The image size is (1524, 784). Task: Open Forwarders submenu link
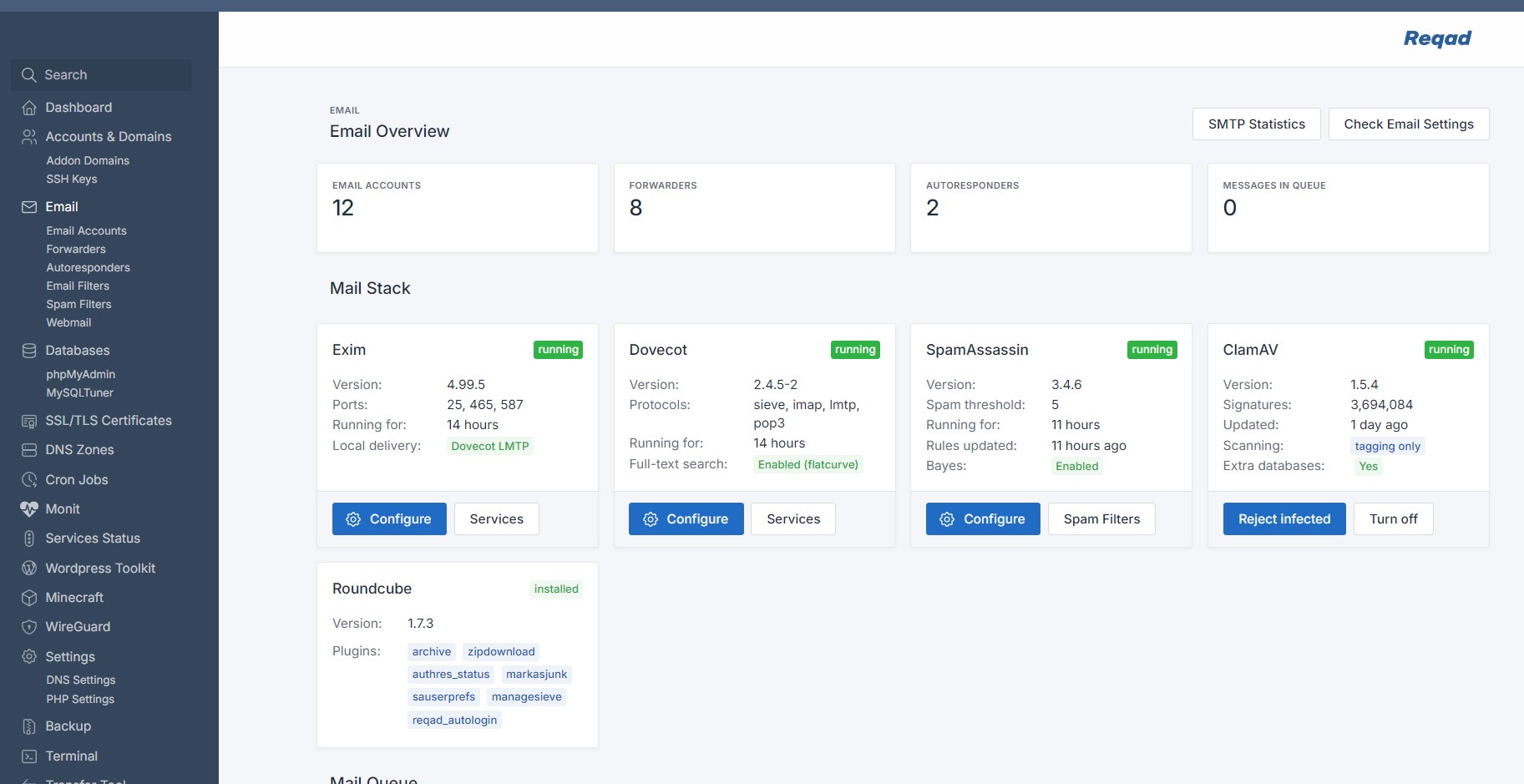click(76, 249)
